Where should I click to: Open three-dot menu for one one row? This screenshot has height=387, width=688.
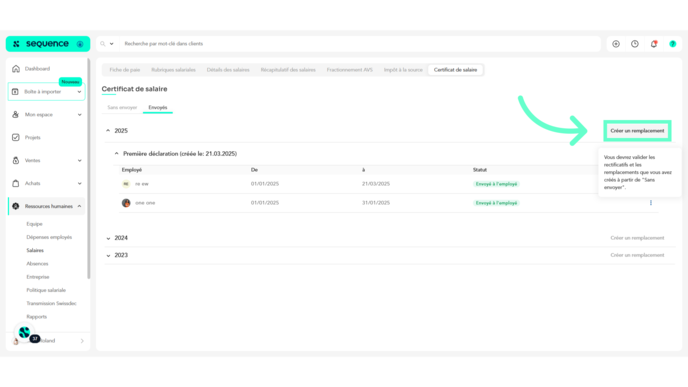[651, 203]
